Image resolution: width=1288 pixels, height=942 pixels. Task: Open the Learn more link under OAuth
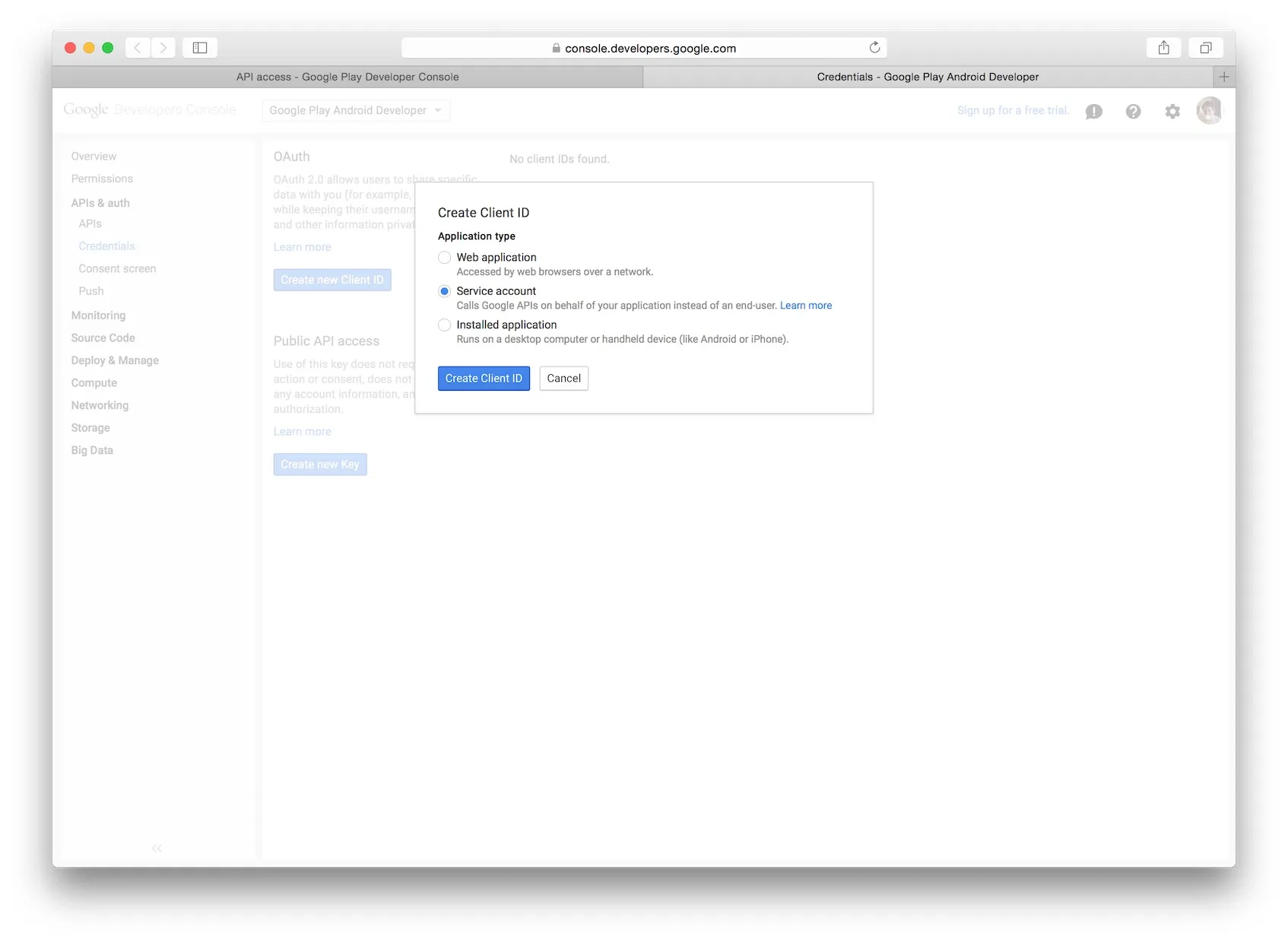[303, 247]
